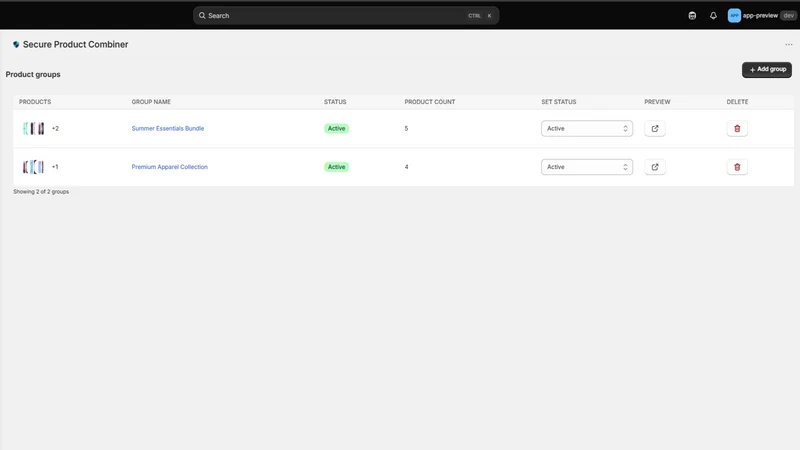800x450 pixels.
Task: Click the Add group button
Action: coord(767,69)
